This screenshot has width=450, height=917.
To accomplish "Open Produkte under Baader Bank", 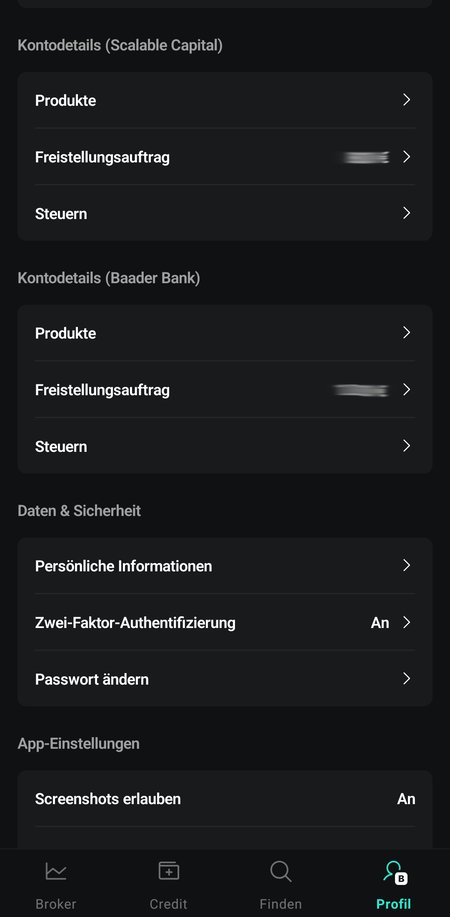I will [225, 333].
